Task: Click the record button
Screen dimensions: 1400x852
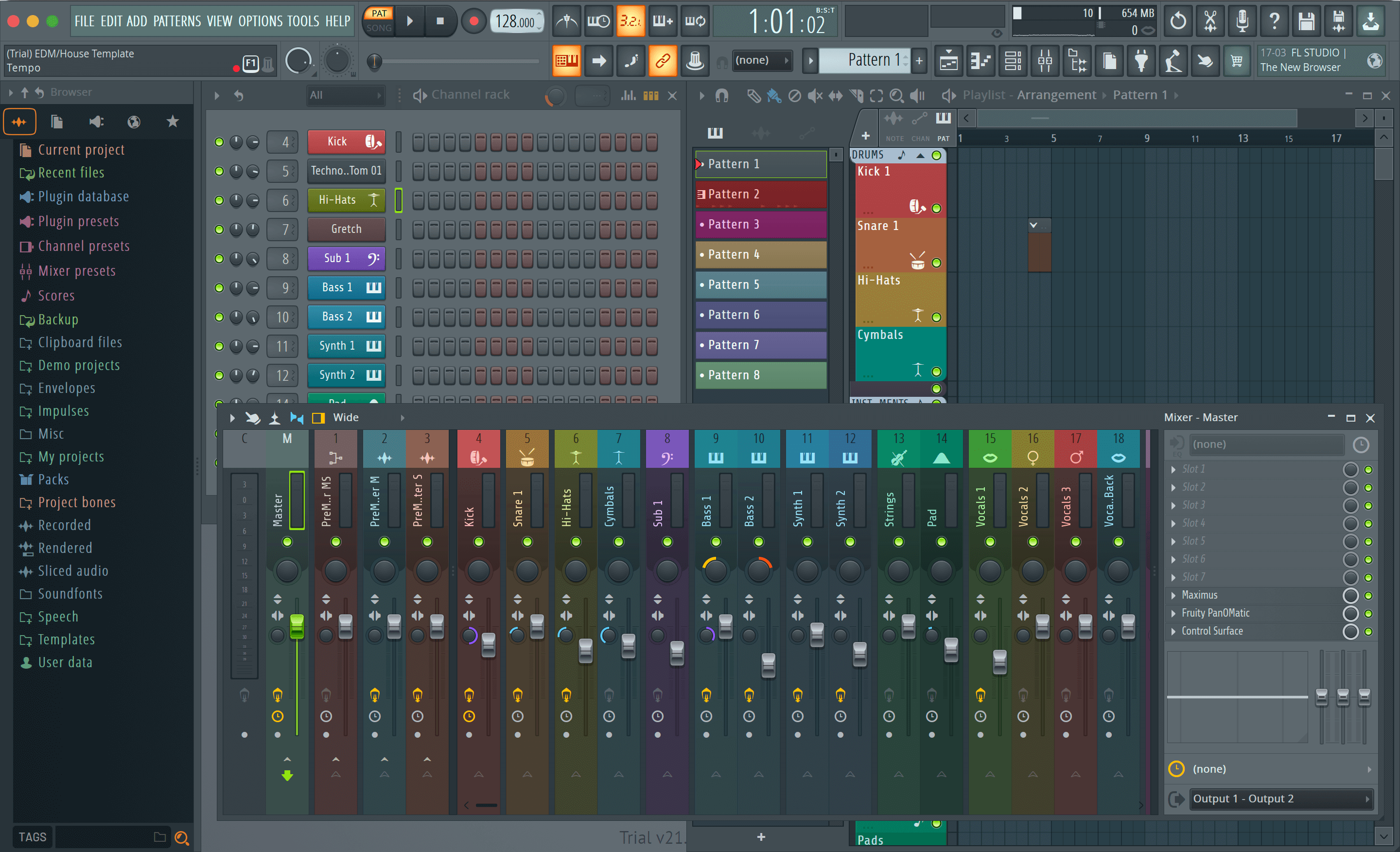Action: (474, 21)
